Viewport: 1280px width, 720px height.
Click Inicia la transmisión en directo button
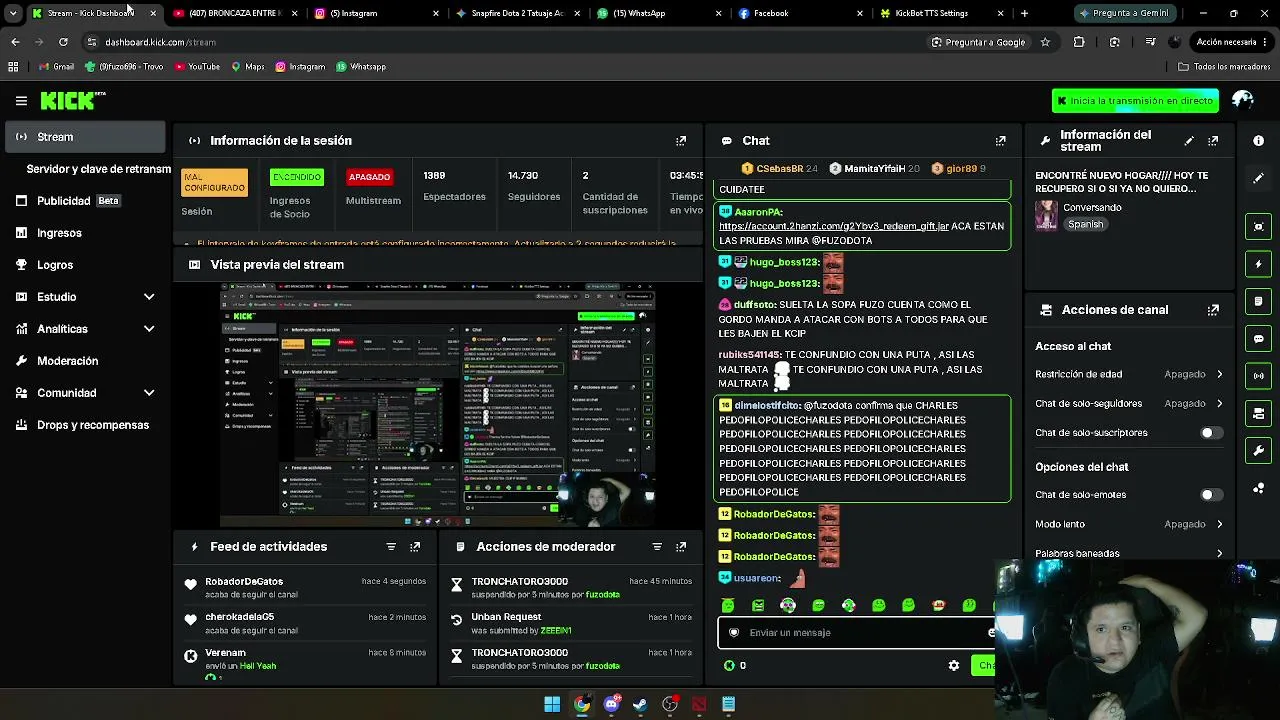pyautogui.click(x=1135, y=101)
